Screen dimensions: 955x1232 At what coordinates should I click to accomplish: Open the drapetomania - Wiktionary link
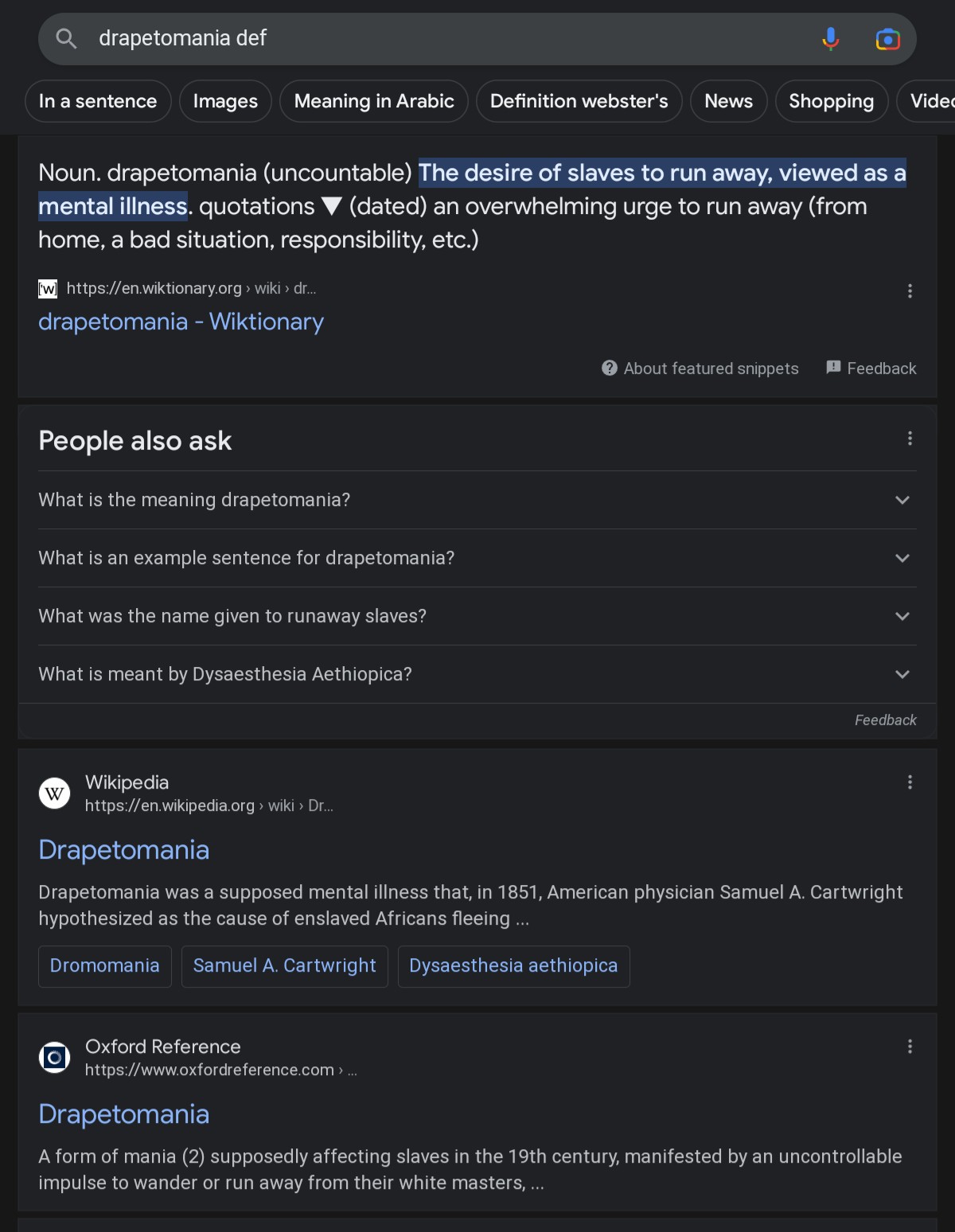pyautogui.click(x=181, y=322)
